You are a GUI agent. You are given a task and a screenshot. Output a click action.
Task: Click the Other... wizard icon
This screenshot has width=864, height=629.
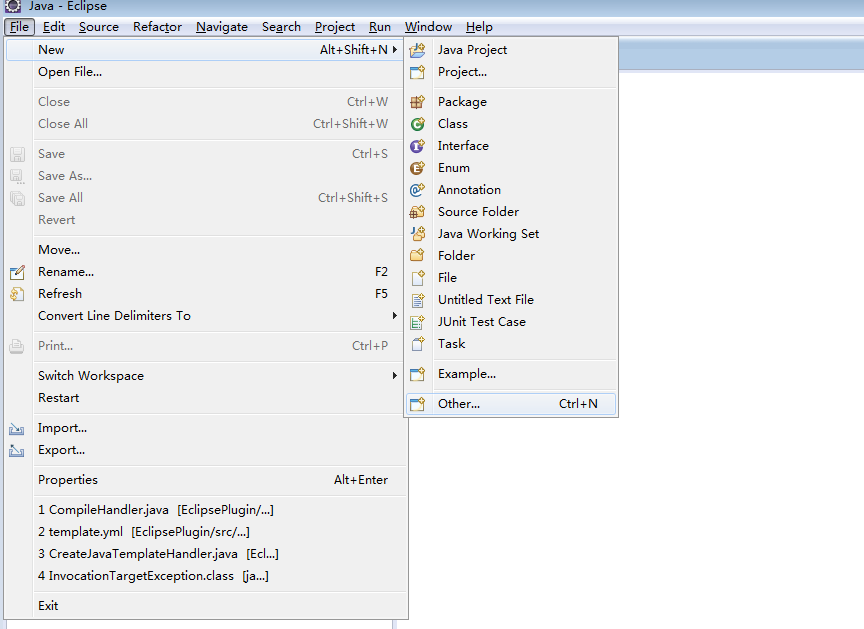418,404
